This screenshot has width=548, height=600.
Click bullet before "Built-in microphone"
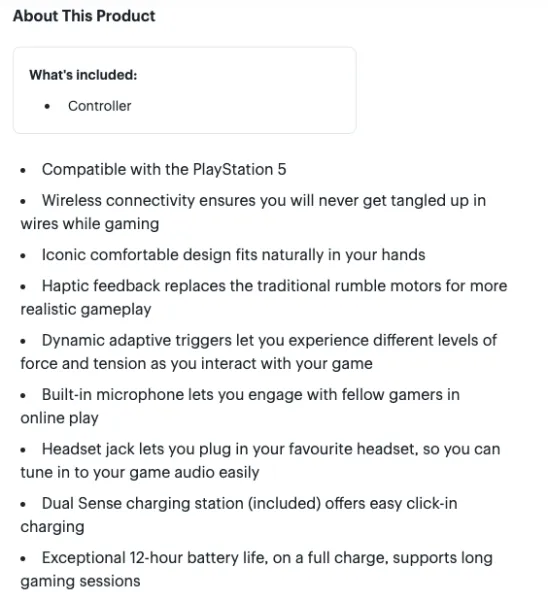[23, 395]
